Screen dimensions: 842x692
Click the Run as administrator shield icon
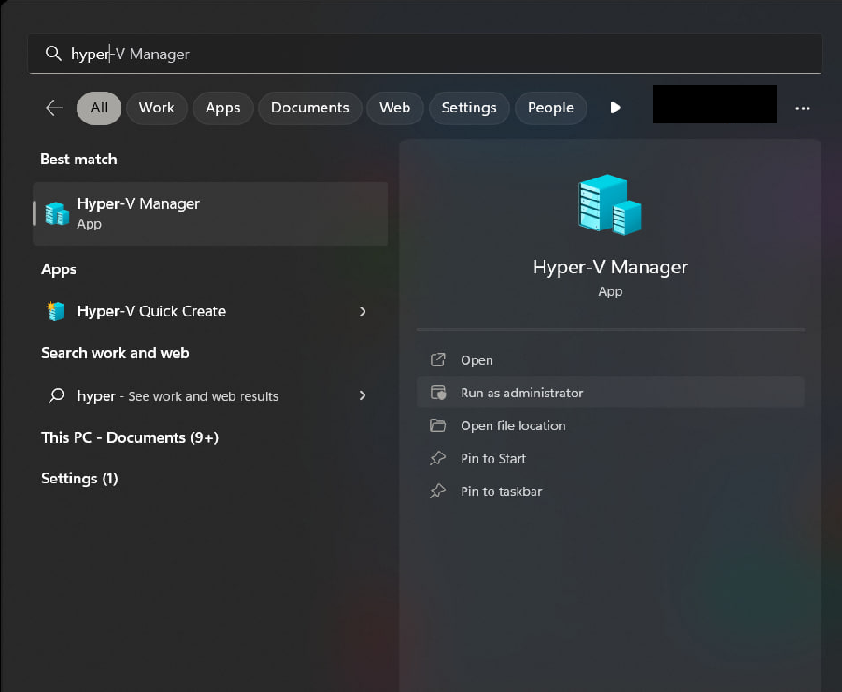point(438,392)
